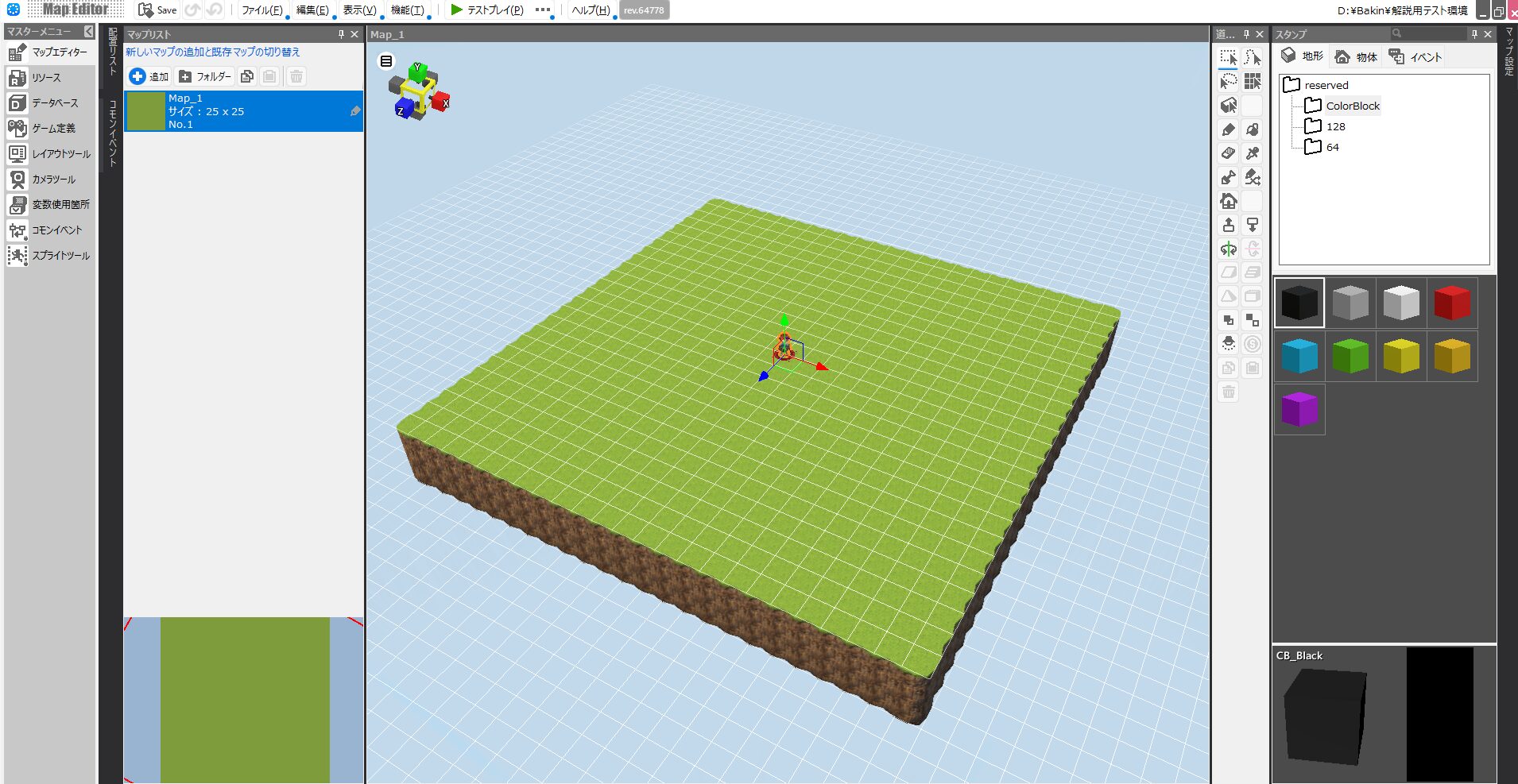Open the ファイル (File) menu
1518x784 pixels.
pyautogui.click(x=261, y=10)
